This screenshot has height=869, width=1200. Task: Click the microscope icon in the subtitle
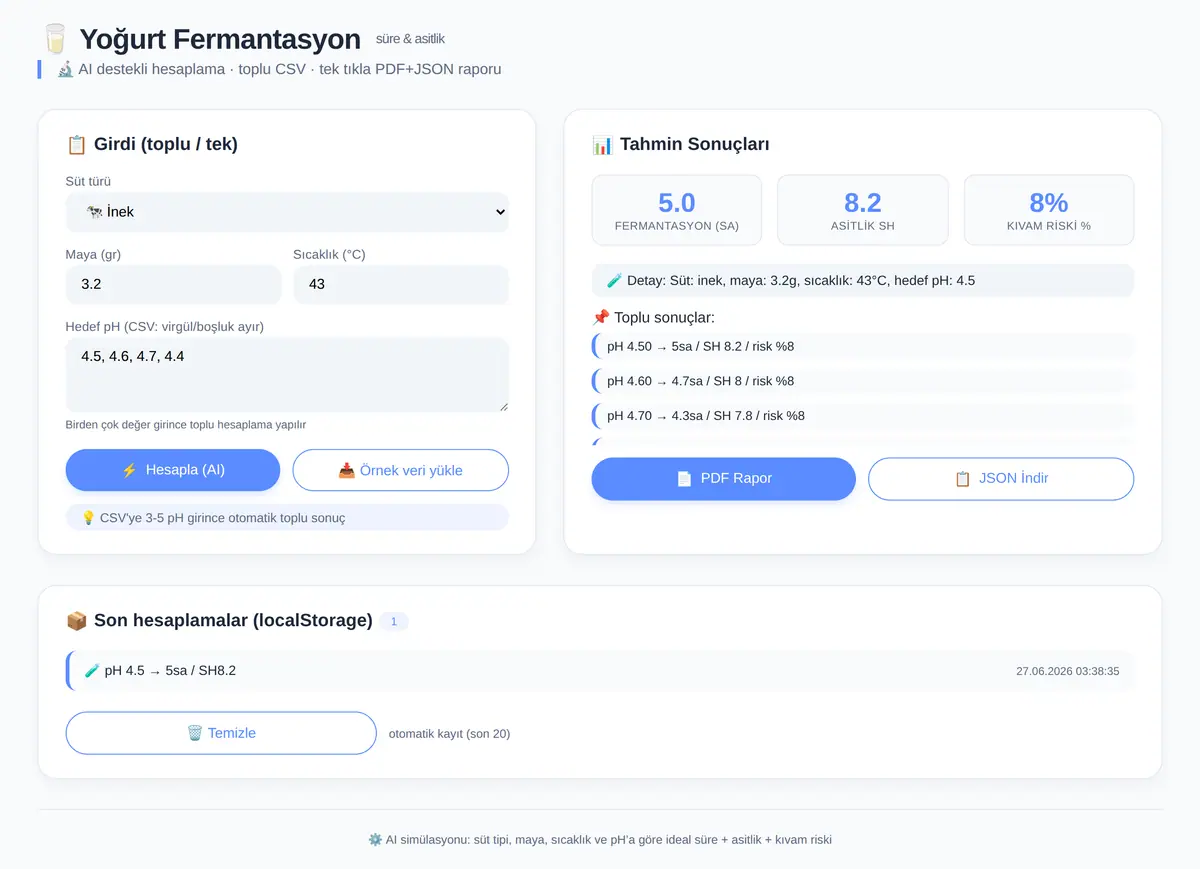click(65, 69)
